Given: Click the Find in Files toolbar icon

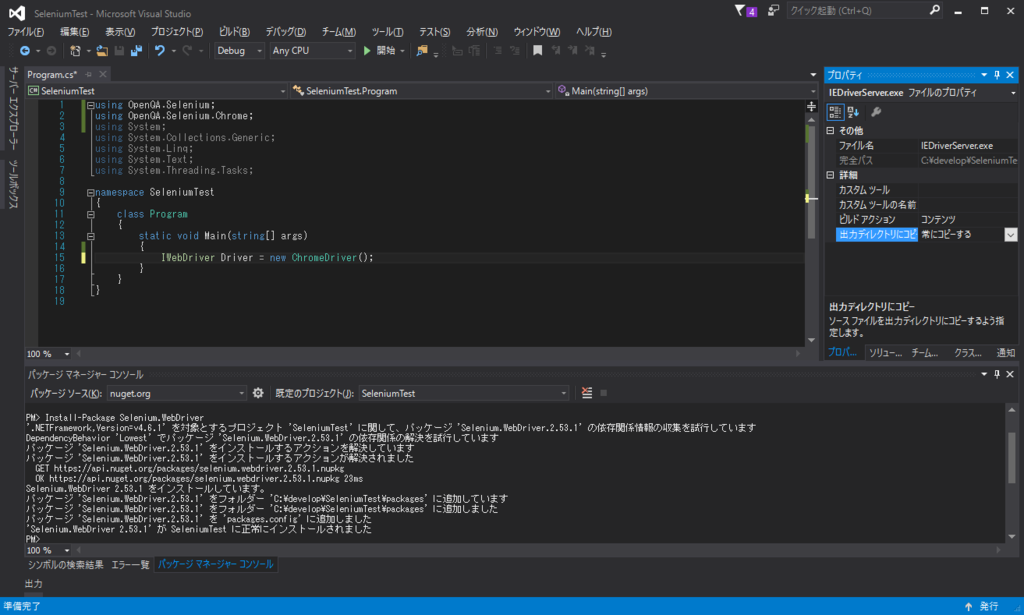Looking at the screenshot, I should tap(422, 50).
